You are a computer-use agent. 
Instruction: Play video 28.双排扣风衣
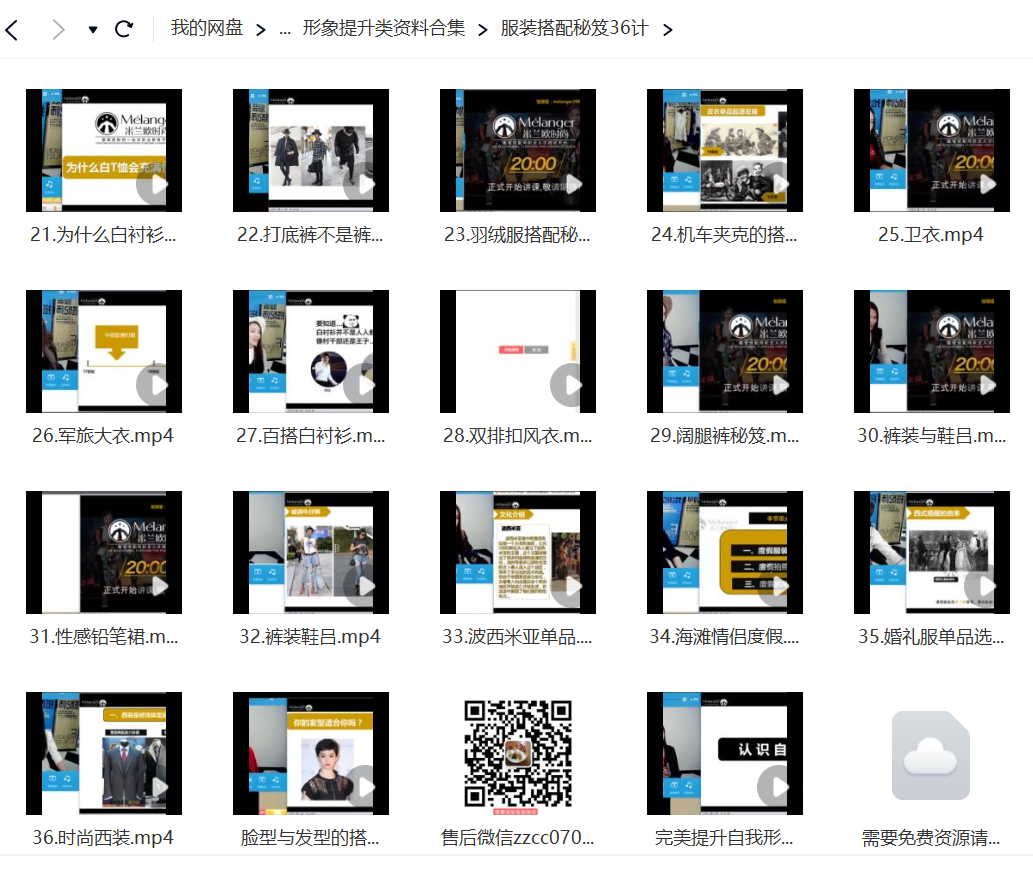tap(518, 351)
